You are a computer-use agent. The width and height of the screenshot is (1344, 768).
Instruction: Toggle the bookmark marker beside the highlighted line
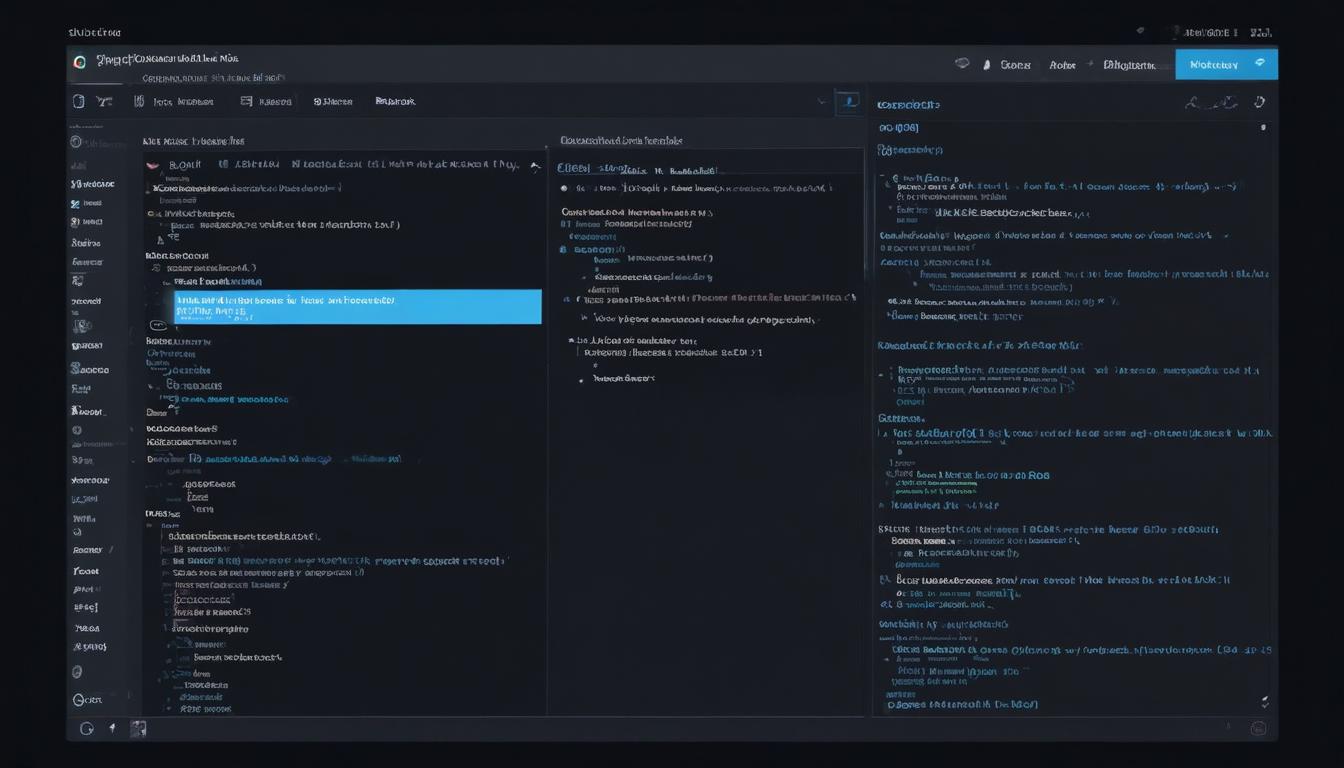pos(157,324)
